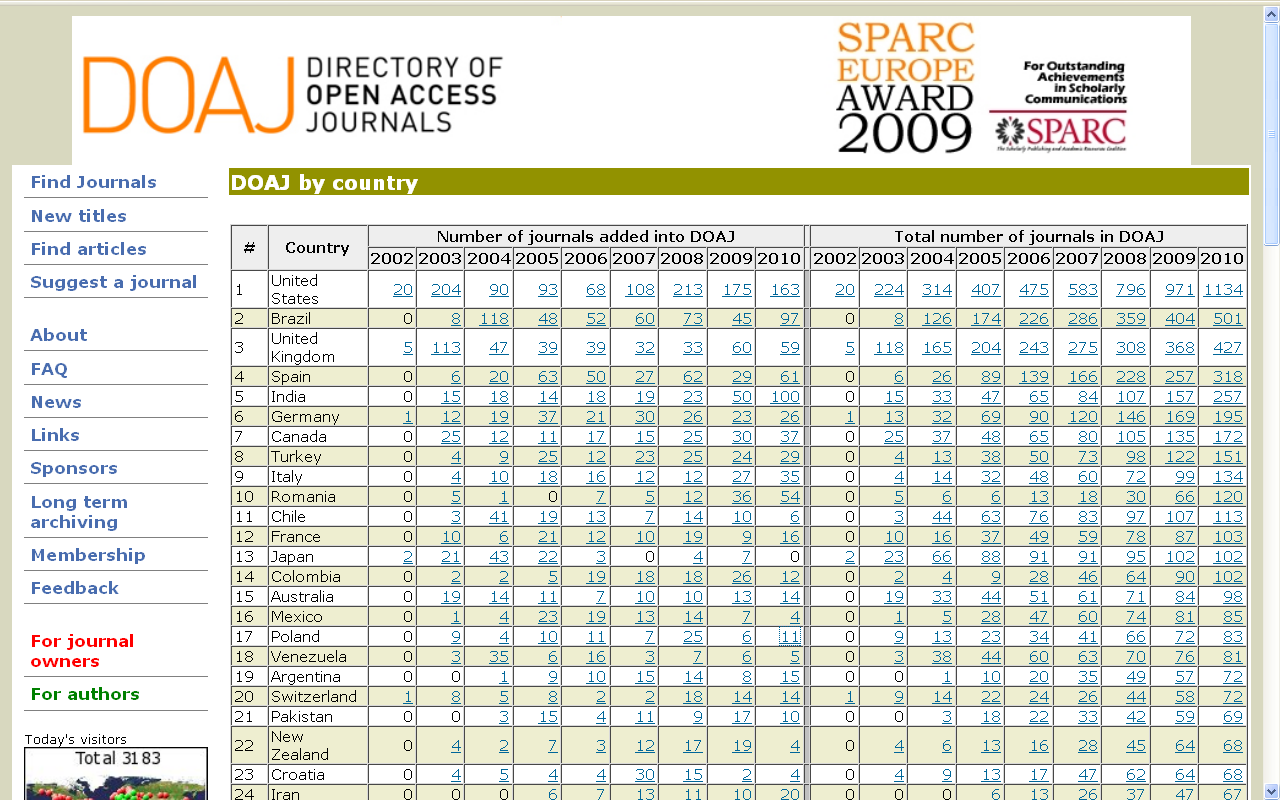Open 35 in the Venezuela row
The width and height of the screenshot is (1280, 800).
coord(499,657)
